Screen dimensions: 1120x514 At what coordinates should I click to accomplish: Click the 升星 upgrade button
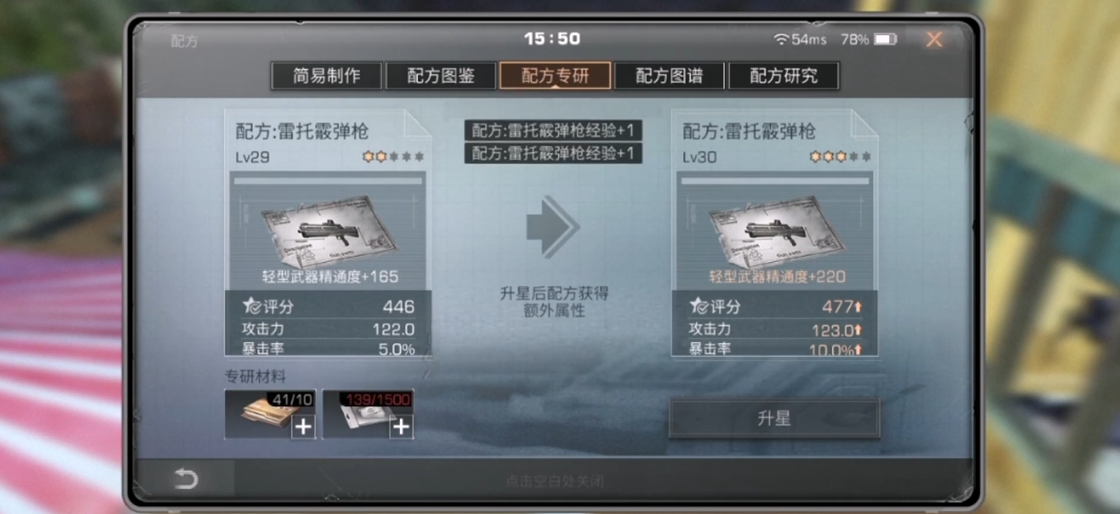pos(774,418)
